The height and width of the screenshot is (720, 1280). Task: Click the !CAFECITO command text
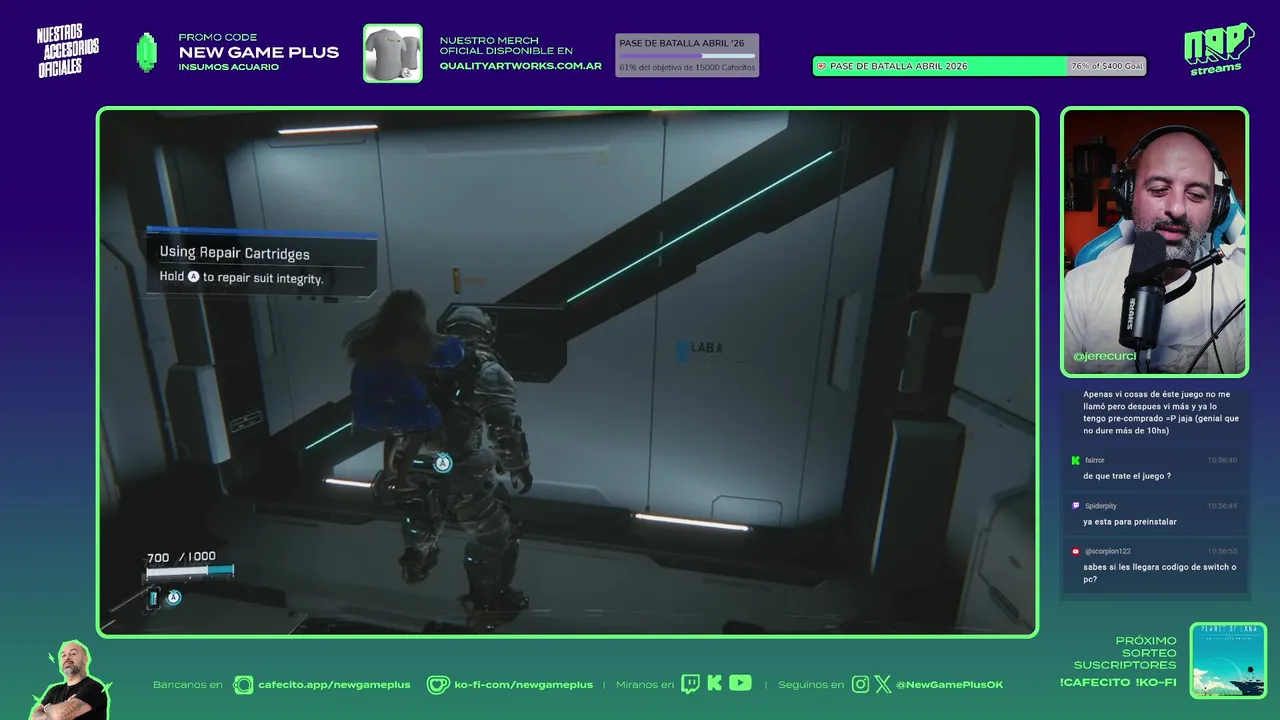pyautogui.click(x=1094, y=682)
